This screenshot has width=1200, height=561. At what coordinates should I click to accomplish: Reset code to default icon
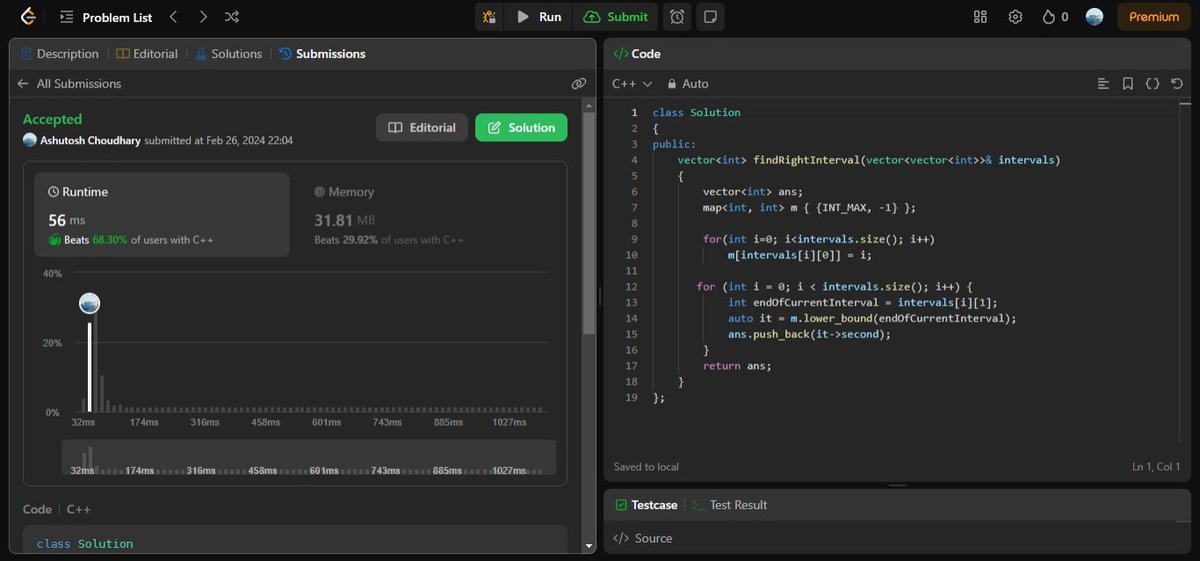(x=1177, y=84)
